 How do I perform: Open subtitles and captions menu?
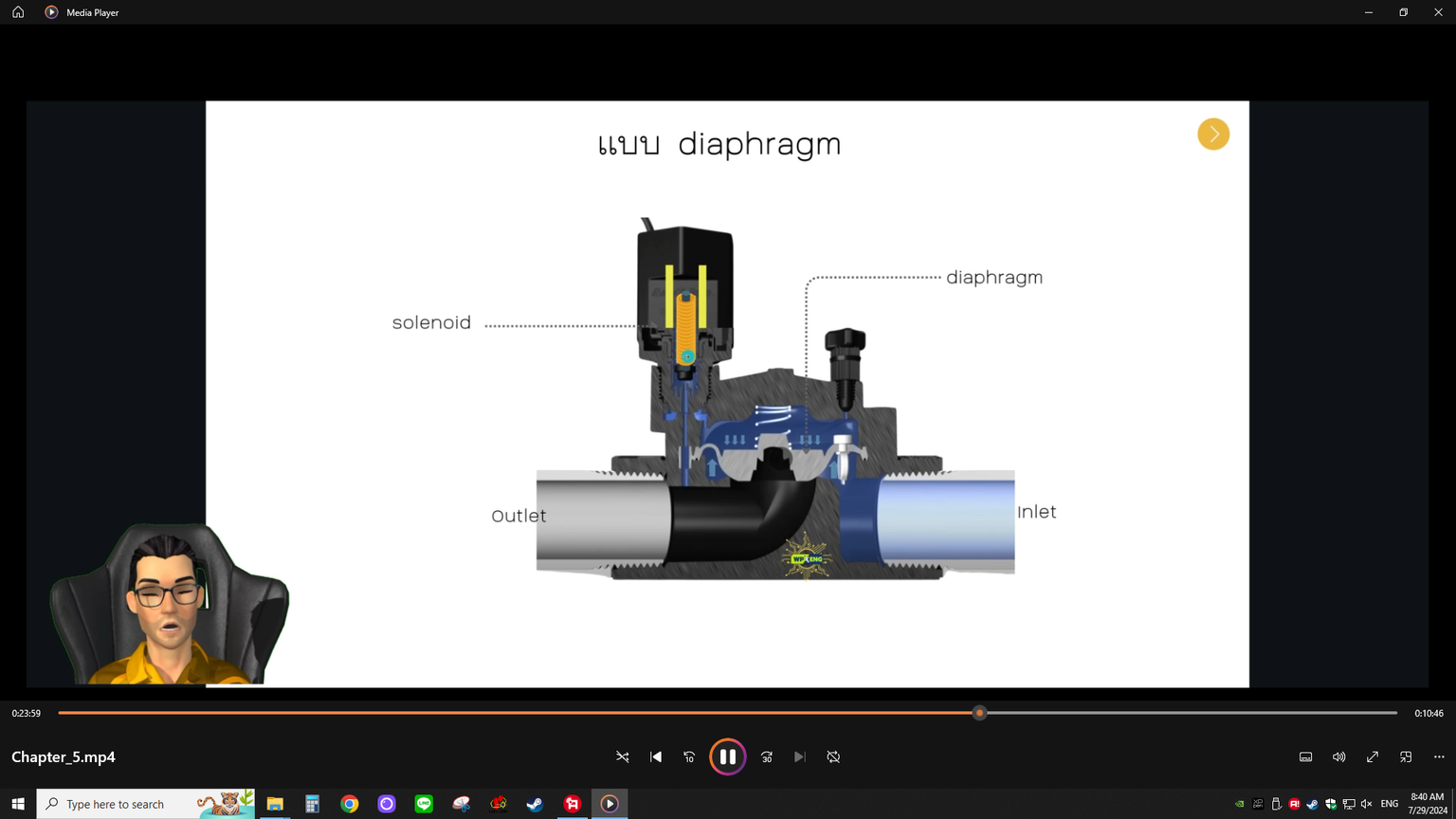pos(1305,756)
